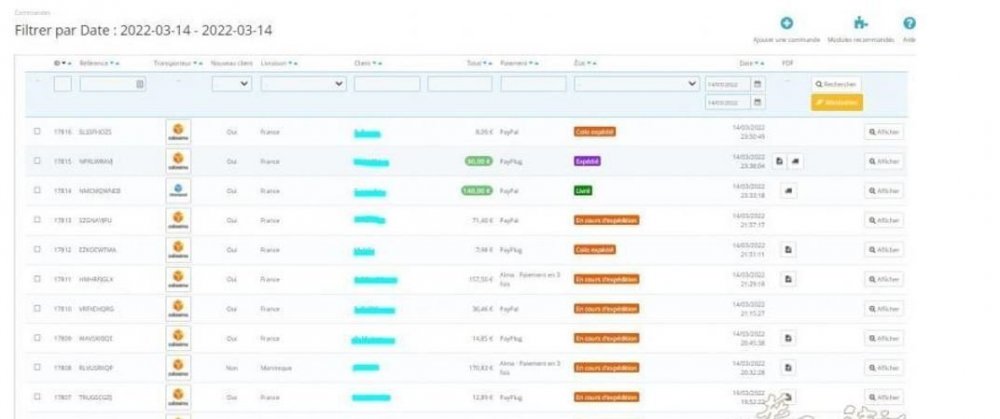Sort by Date column arrows

[x=760, y=63]
